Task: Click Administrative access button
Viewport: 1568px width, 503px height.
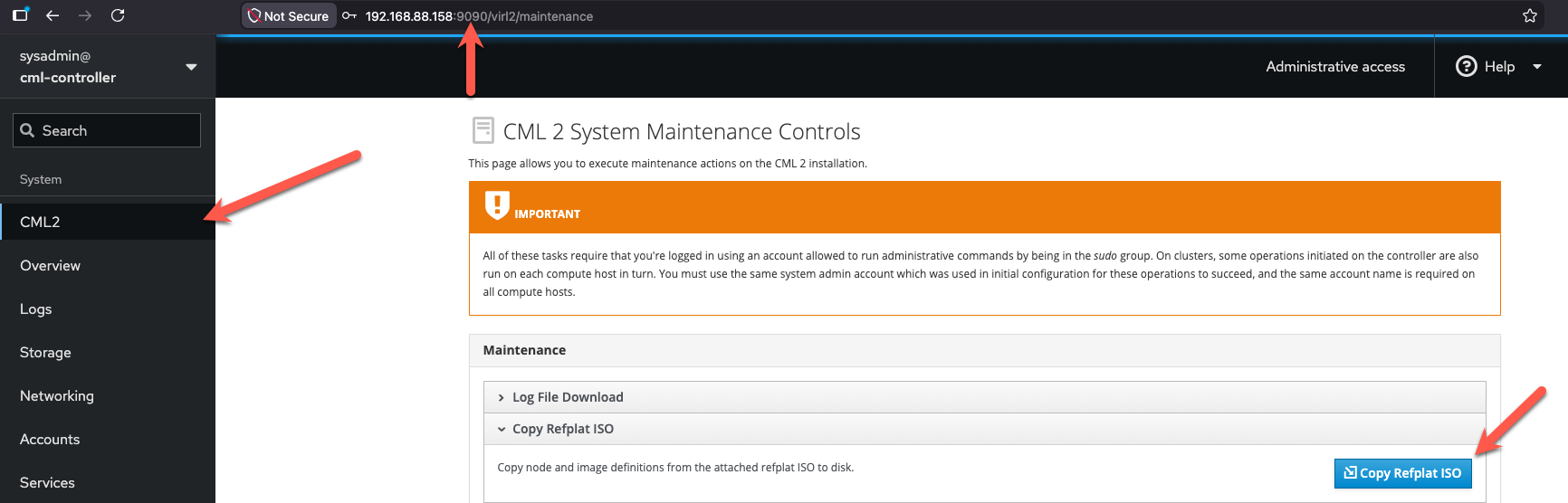Action: [x=1335, y=66]
